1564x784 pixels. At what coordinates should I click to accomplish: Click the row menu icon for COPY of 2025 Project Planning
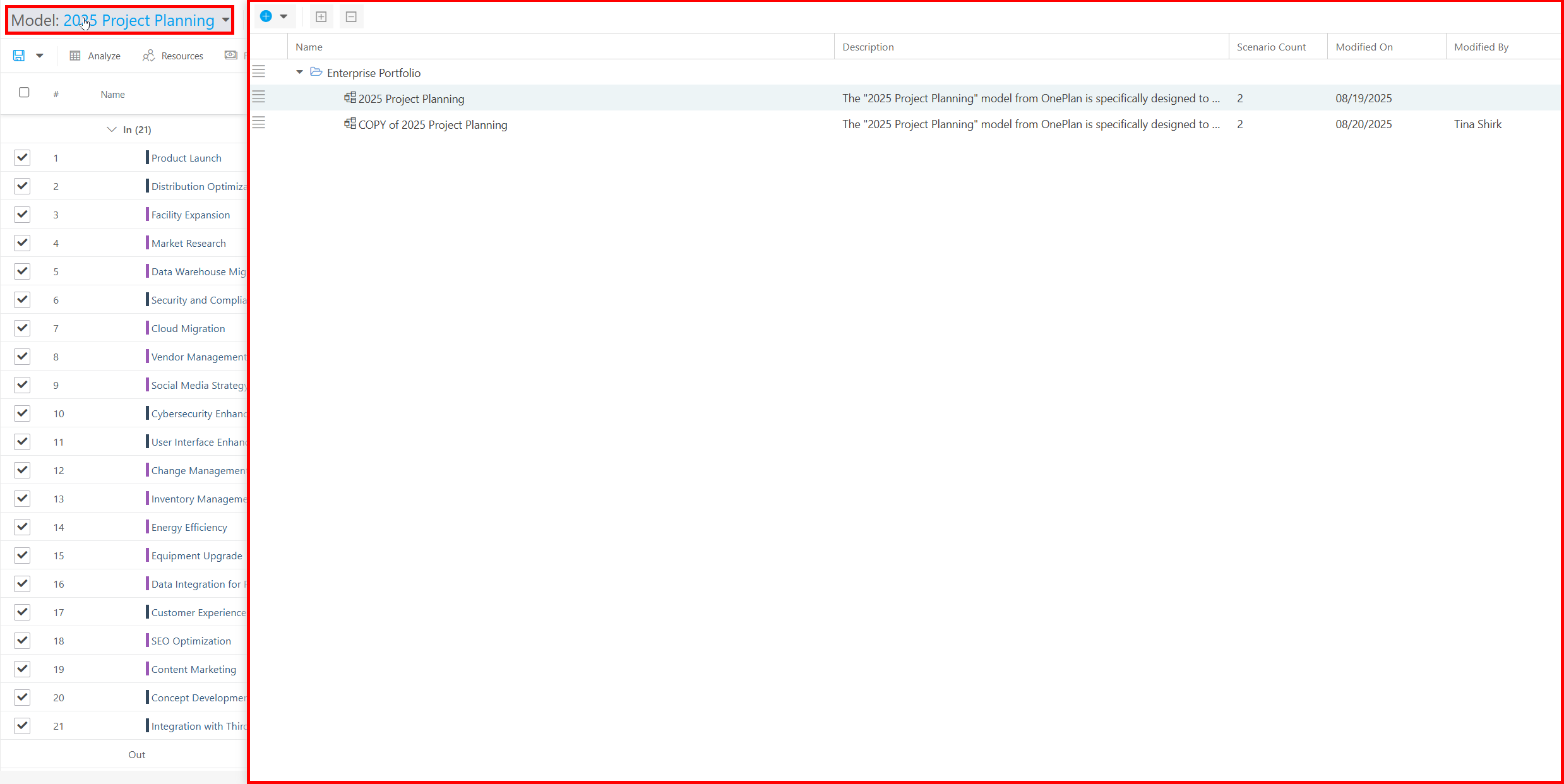[259, 123]
